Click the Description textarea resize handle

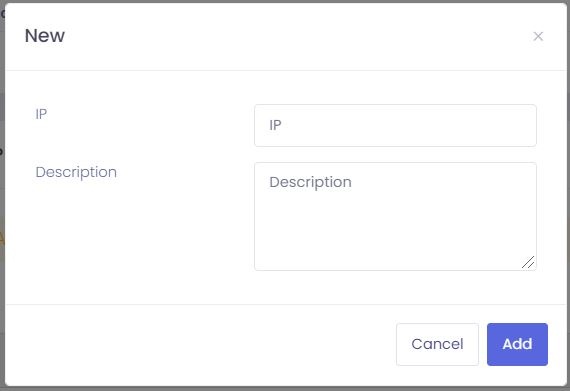pos(528,262)
